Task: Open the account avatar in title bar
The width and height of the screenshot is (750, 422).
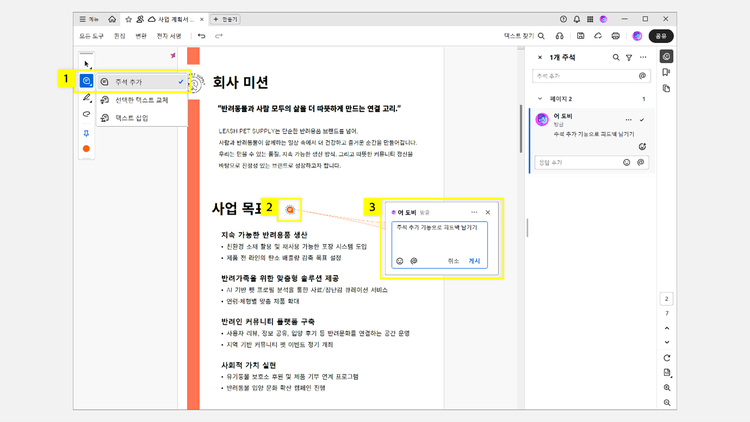Action: [604, 19]
